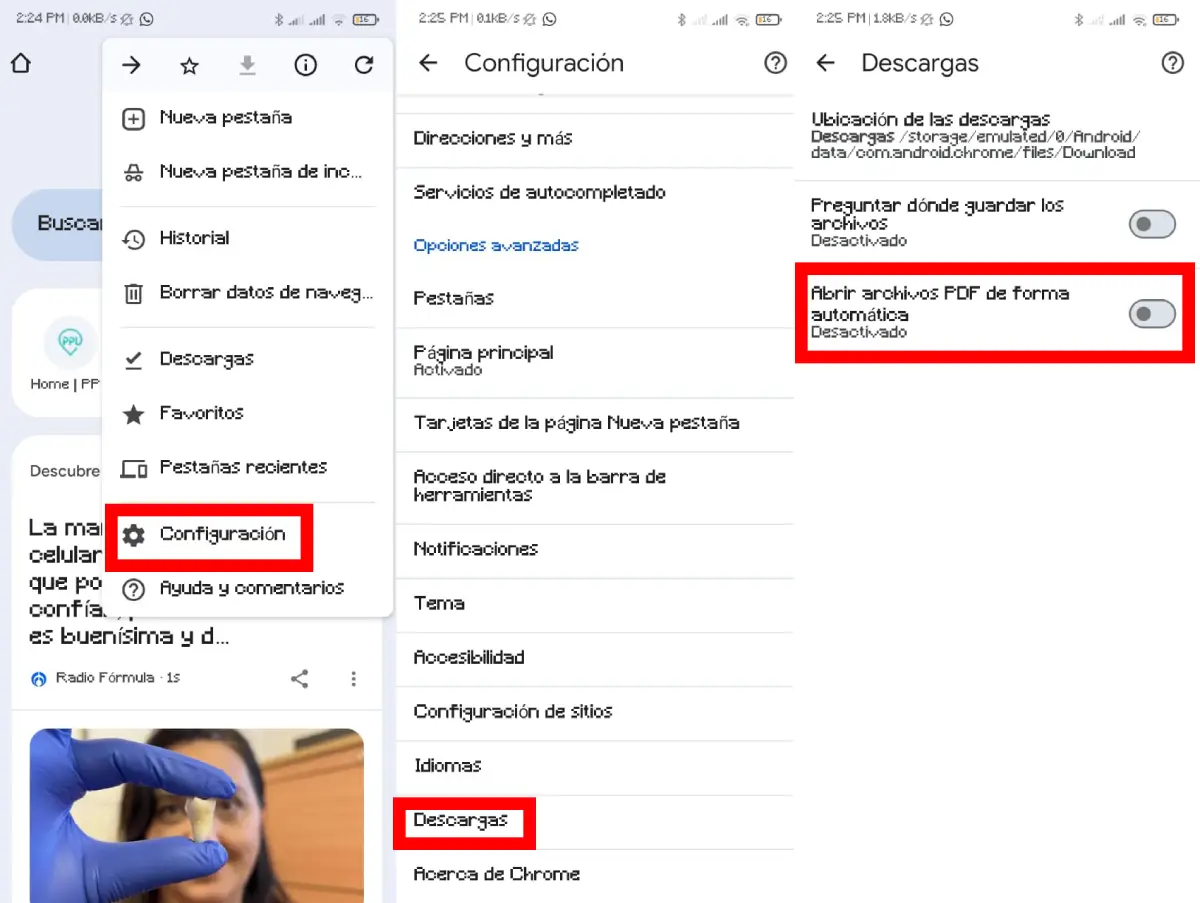Share the Radio Fórmula article
The height and width of the screenshot is (903, 1200).
coord(299,679)
